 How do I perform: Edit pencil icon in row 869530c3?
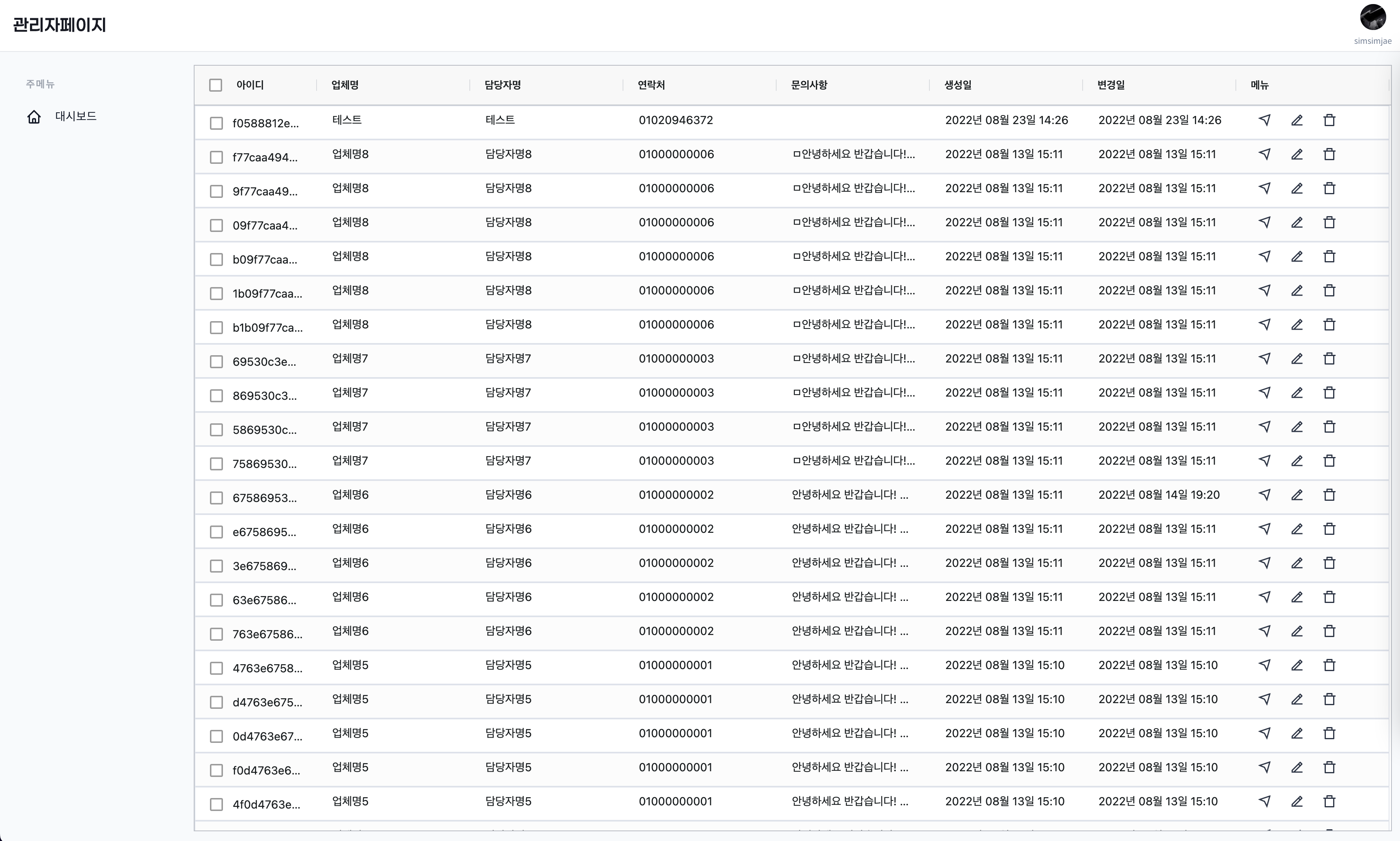pos(1297,392)
